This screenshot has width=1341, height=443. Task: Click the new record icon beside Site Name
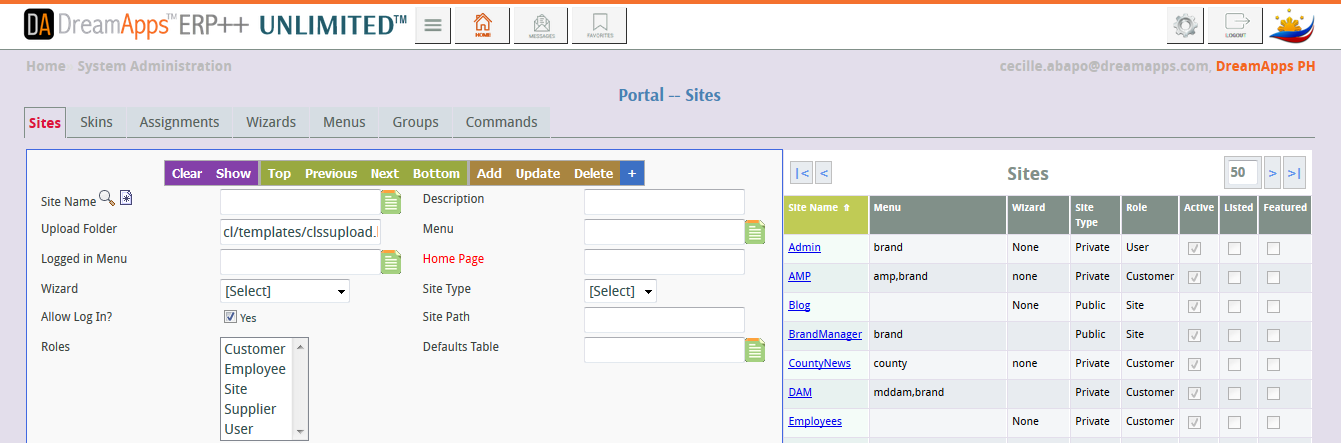126,199
